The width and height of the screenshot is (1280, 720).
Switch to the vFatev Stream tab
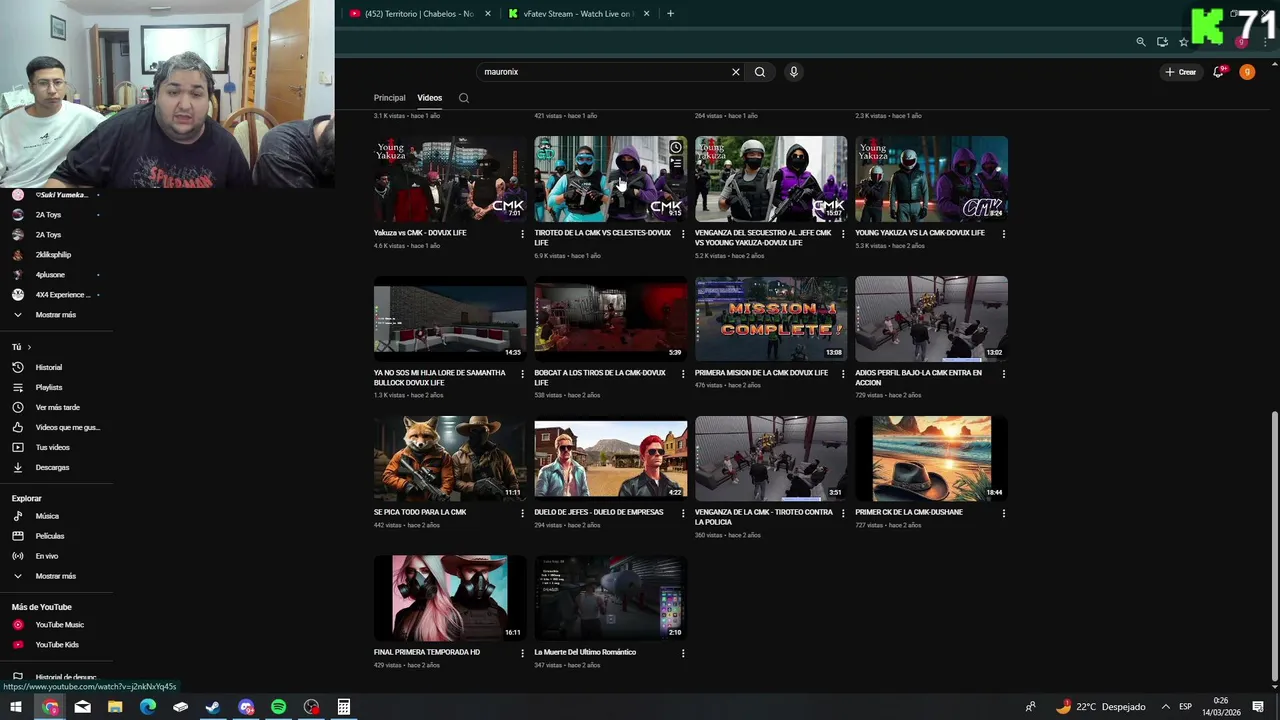tap(579, 14)
